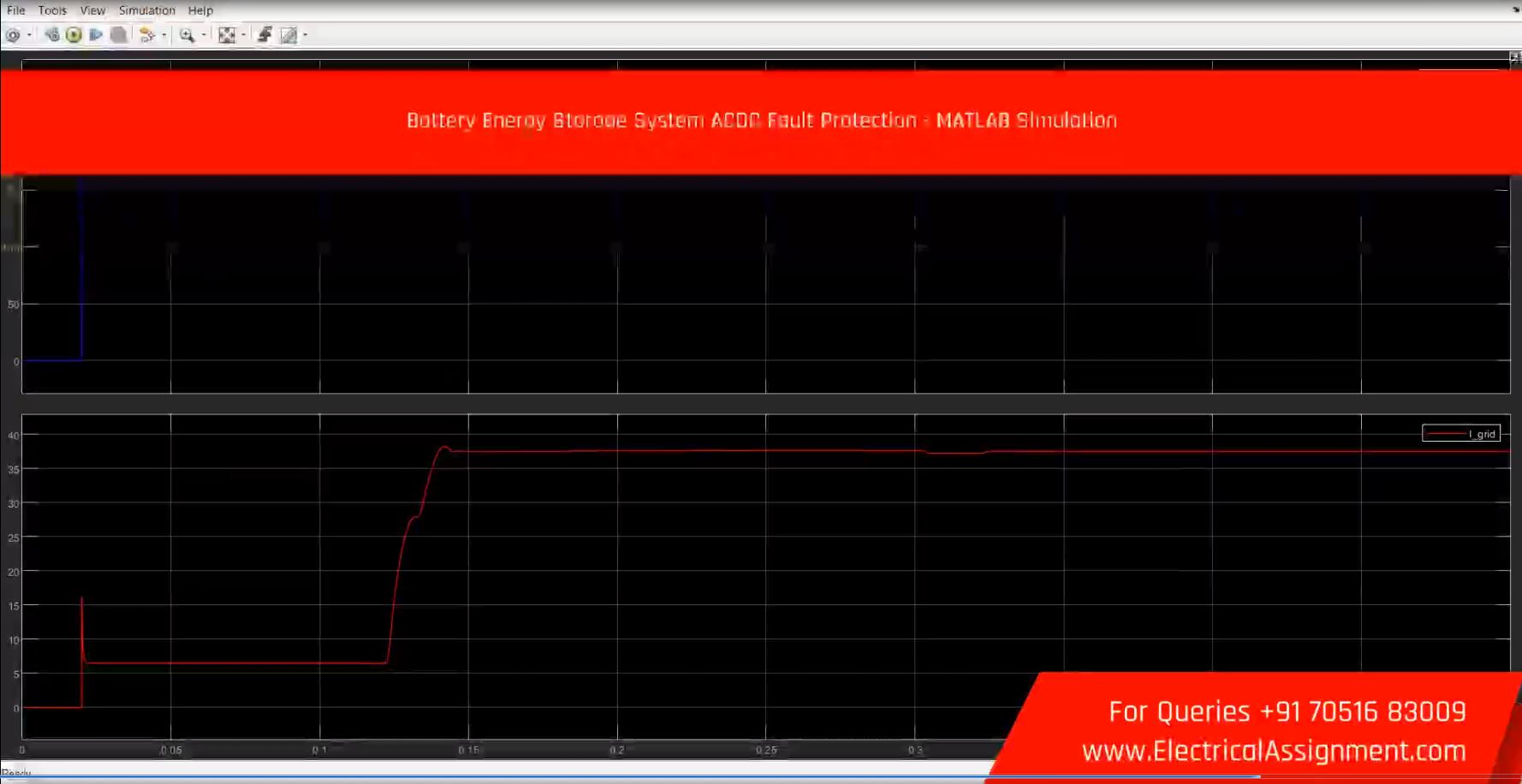Click the y-axis label 40 on the lower plot
This screenshot has height=784, width=1522.
point(13,436)
